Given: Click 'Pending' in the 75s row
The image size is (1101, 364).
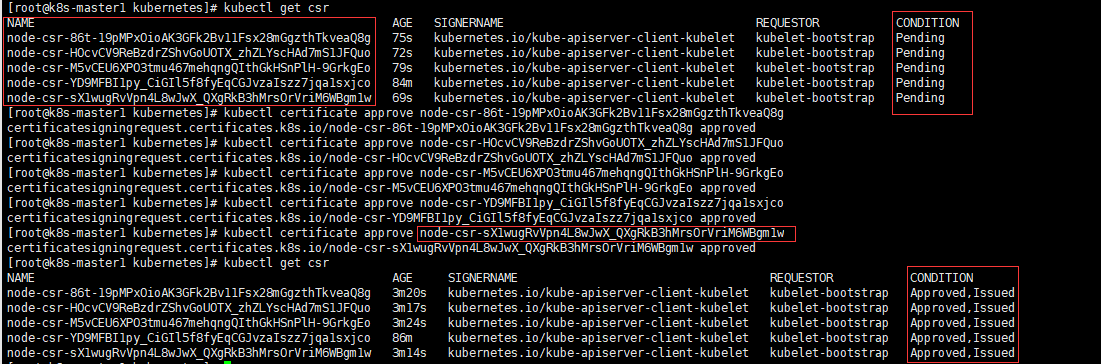Looking at the screenshot, I should (920, 38).
